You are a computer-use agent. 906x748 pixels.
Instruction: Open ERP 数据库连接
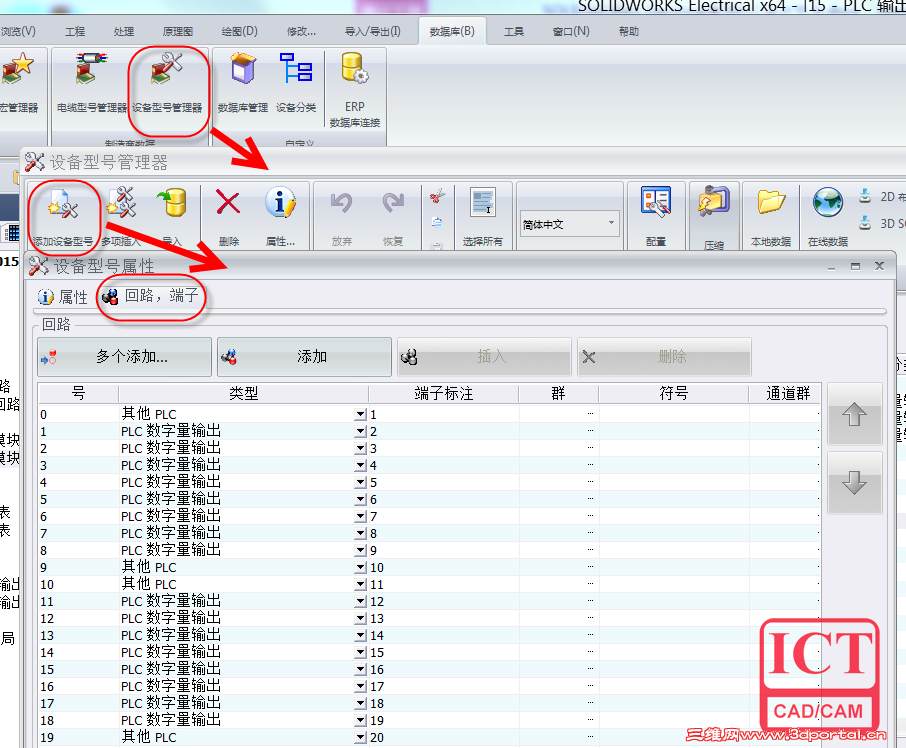(x=355, y=90)
